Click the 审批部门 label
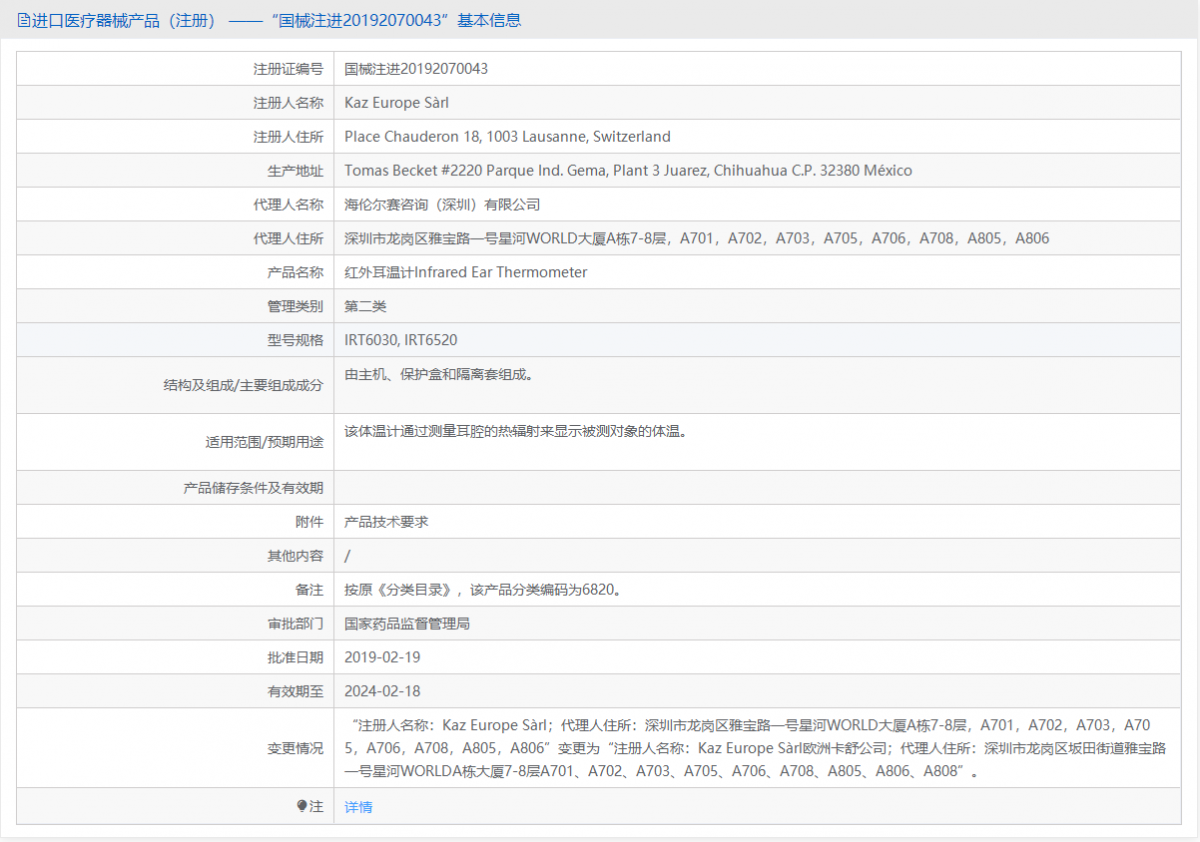The width and height of the screenshot is (1200, 842). point(295,624)
